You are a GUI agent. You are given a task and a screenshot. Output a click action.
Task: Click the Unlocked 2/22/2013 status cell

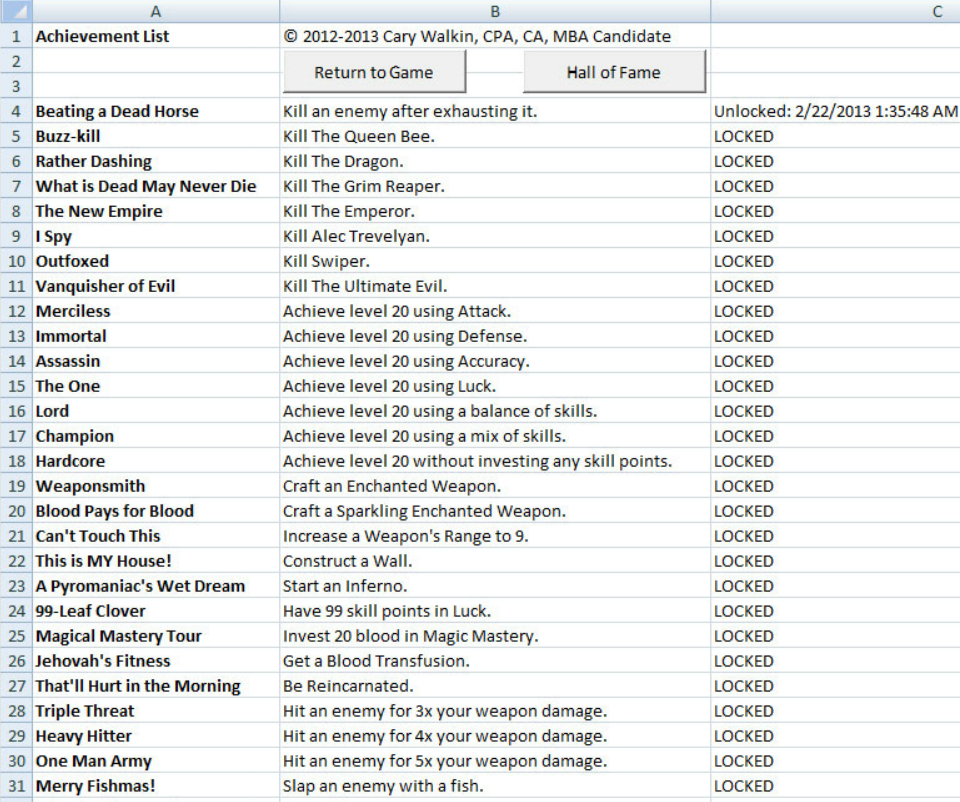click(835, 111)
